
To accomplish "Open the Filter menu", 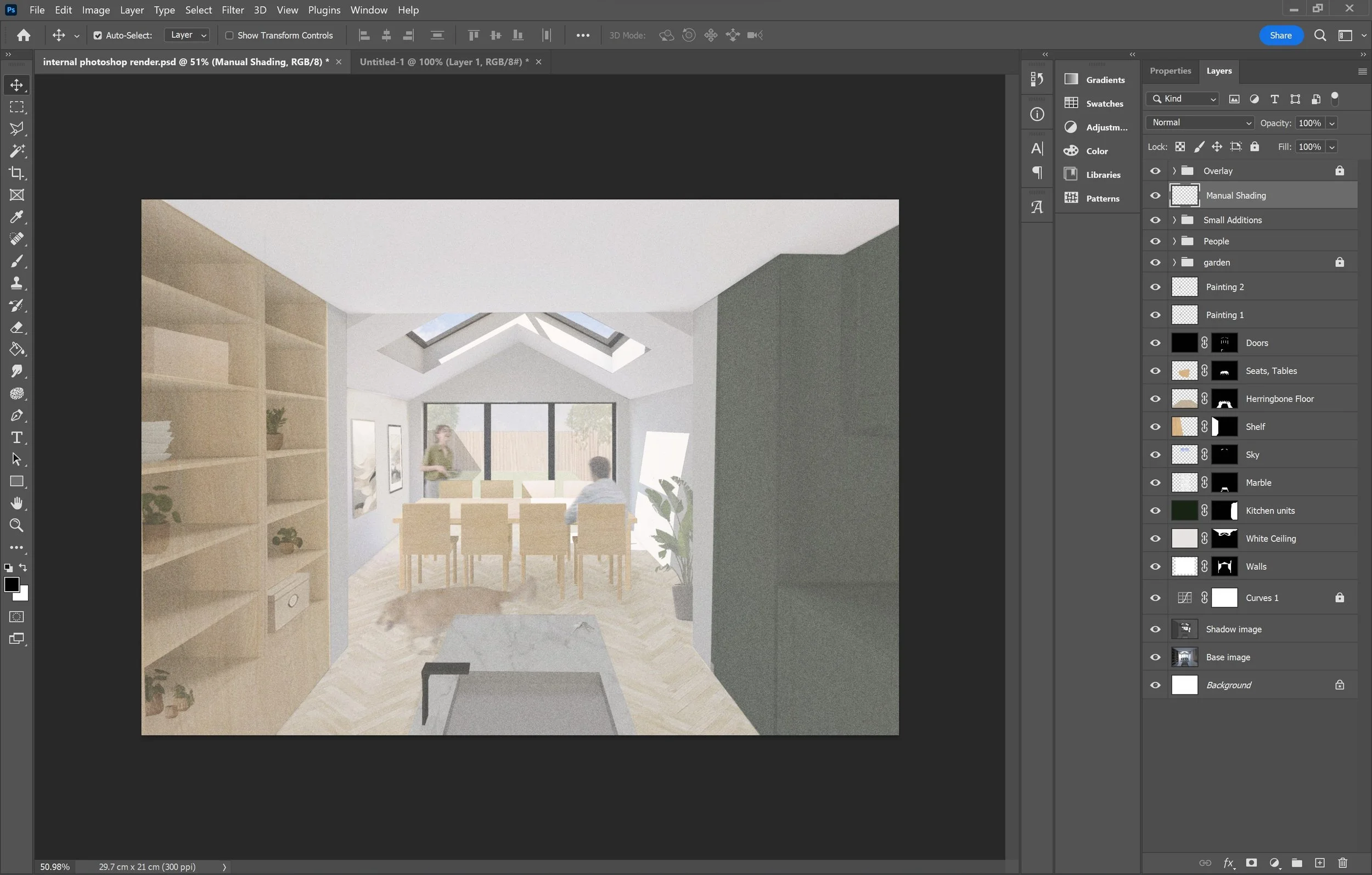I will pyautogui.click(x=233, y=10).
